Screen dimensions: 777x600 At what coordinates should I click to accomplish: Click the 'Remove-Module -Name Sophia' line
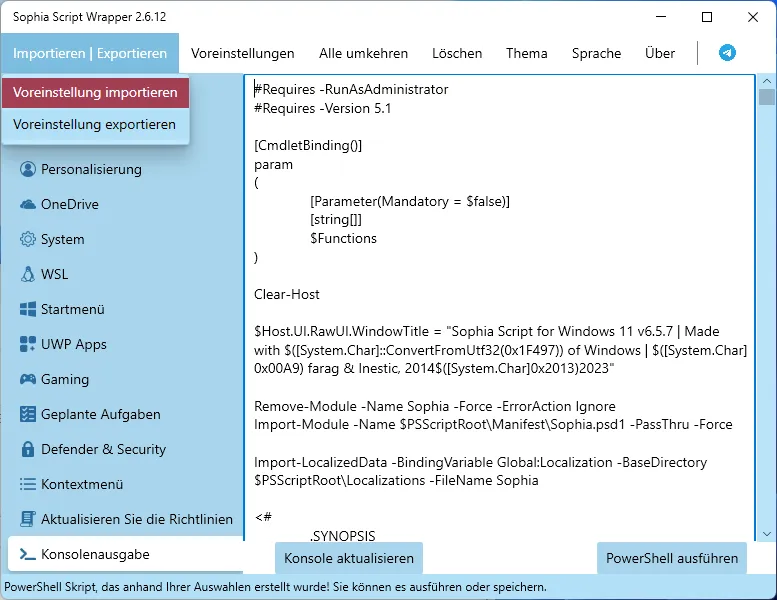(x=435, y=406)
